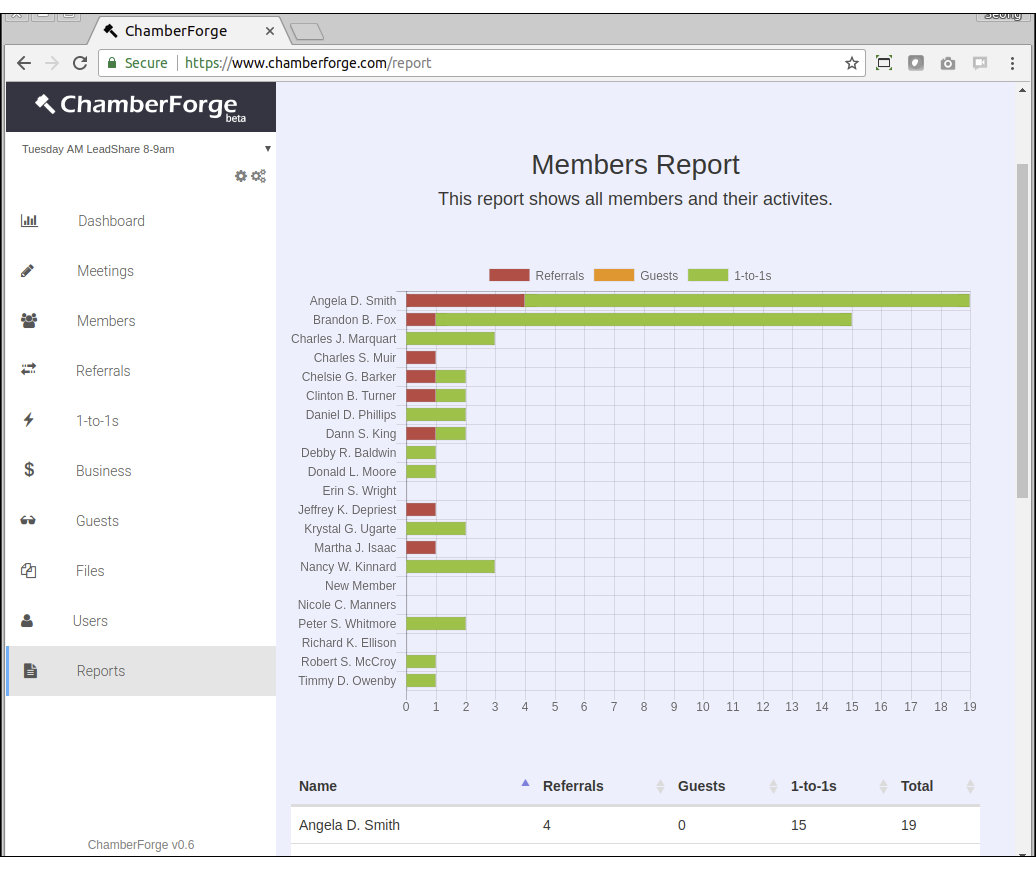The width and height of the screenshot is (1036, 870).
Task: Click the Guests eyeglasses icon
Action: pyautogui.click(x=29, y=520)
